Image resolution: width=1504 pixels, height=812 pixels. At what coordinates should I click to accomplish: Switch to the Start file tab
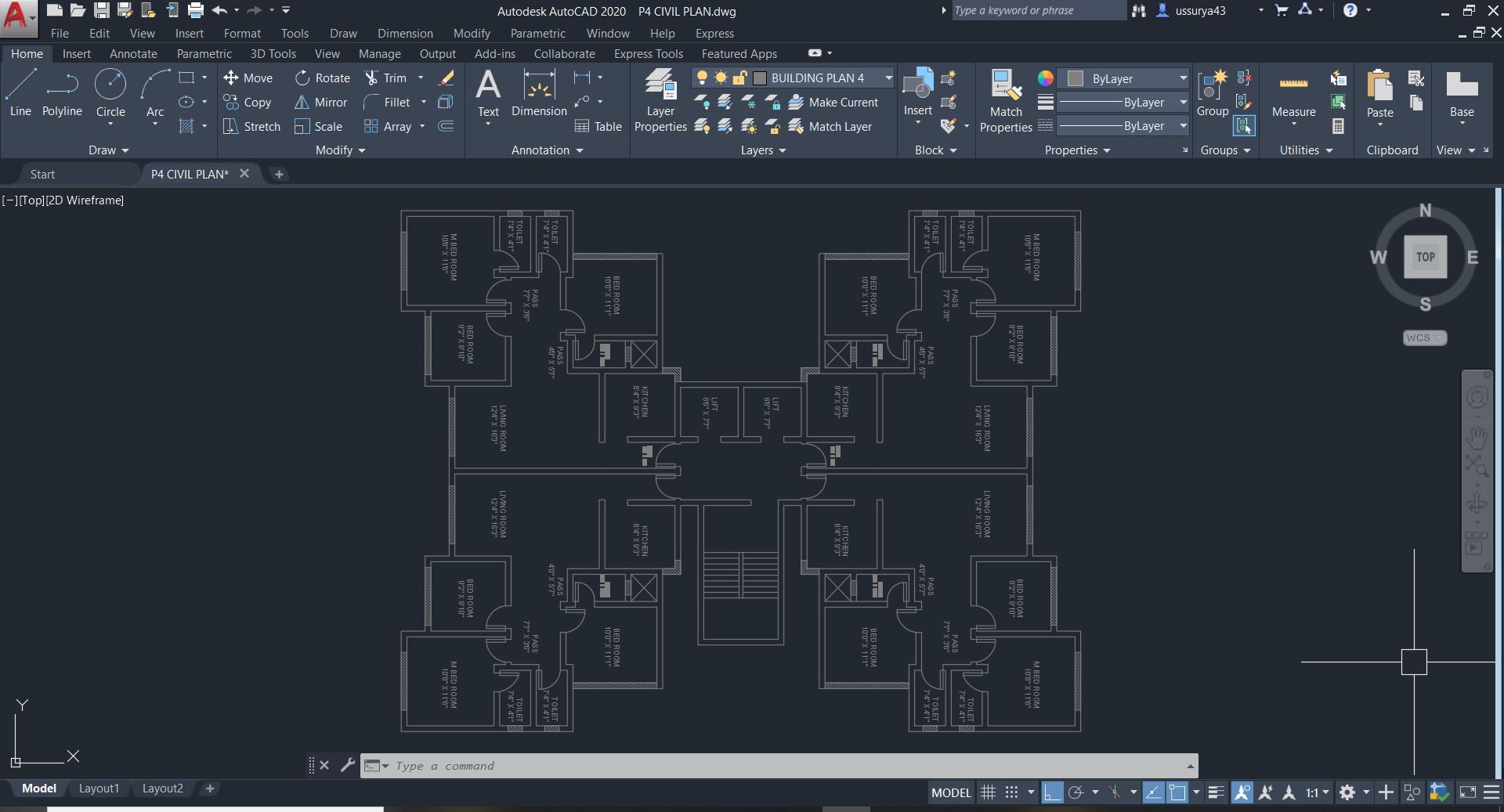42,174
